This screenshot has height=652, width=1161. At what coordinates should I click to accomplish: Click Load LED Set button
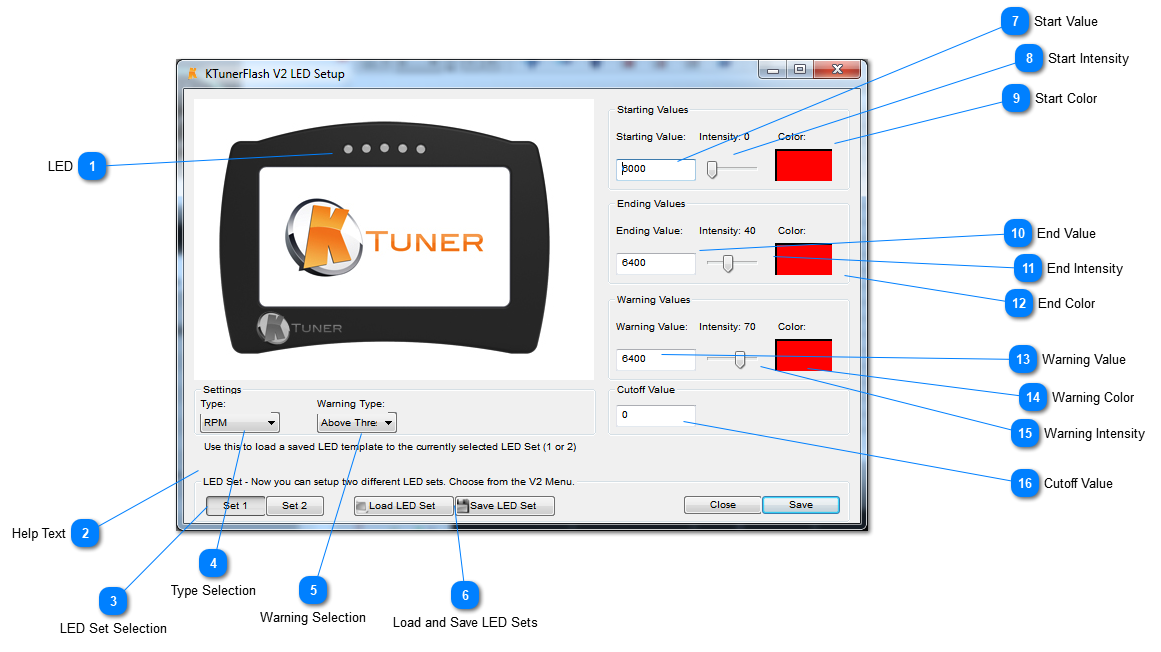(x=403, y=505)
